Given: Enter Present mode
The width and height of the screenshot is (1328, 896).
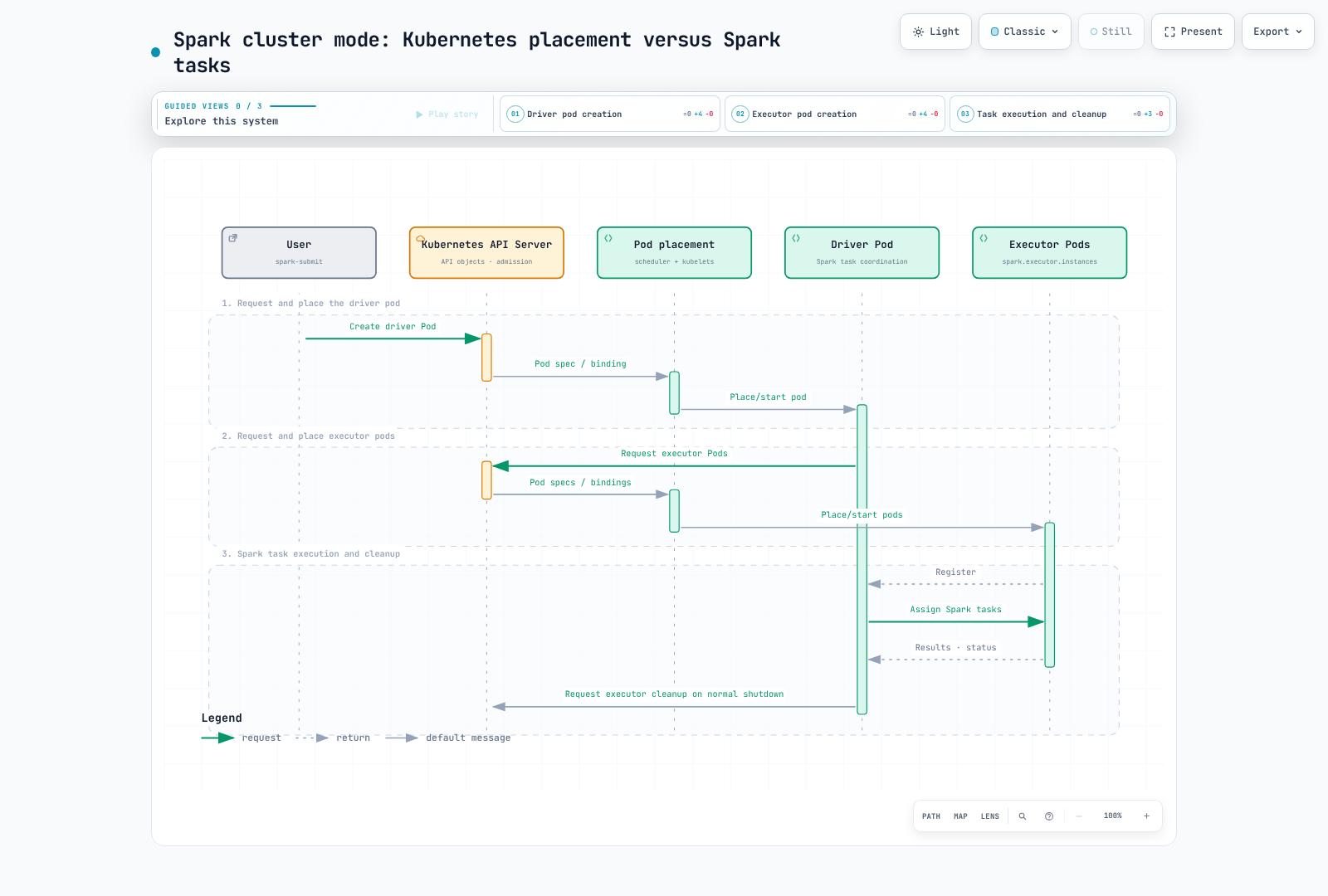Looking at the screenshot, I should coord(1193,32).
